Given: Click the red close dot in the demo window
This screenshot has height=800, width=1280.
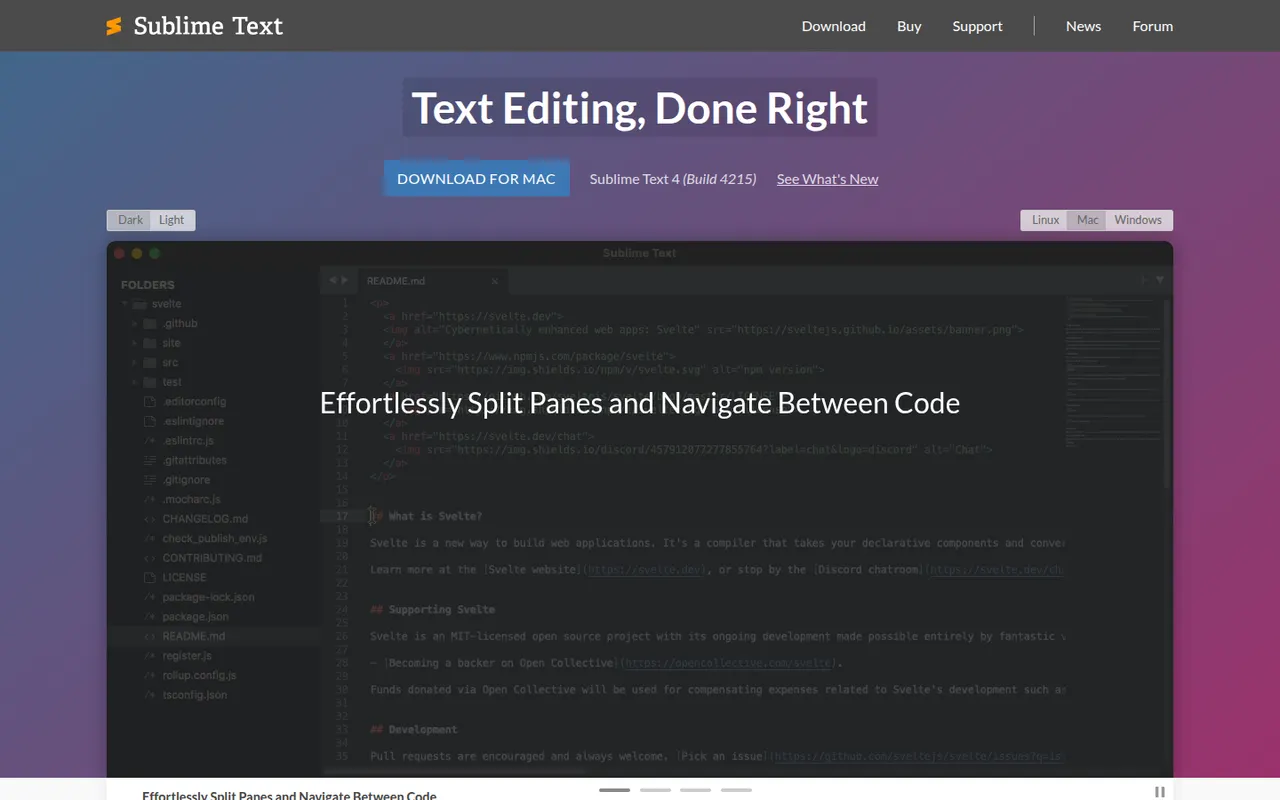Looking at the screenshot, I should (120, 254).
